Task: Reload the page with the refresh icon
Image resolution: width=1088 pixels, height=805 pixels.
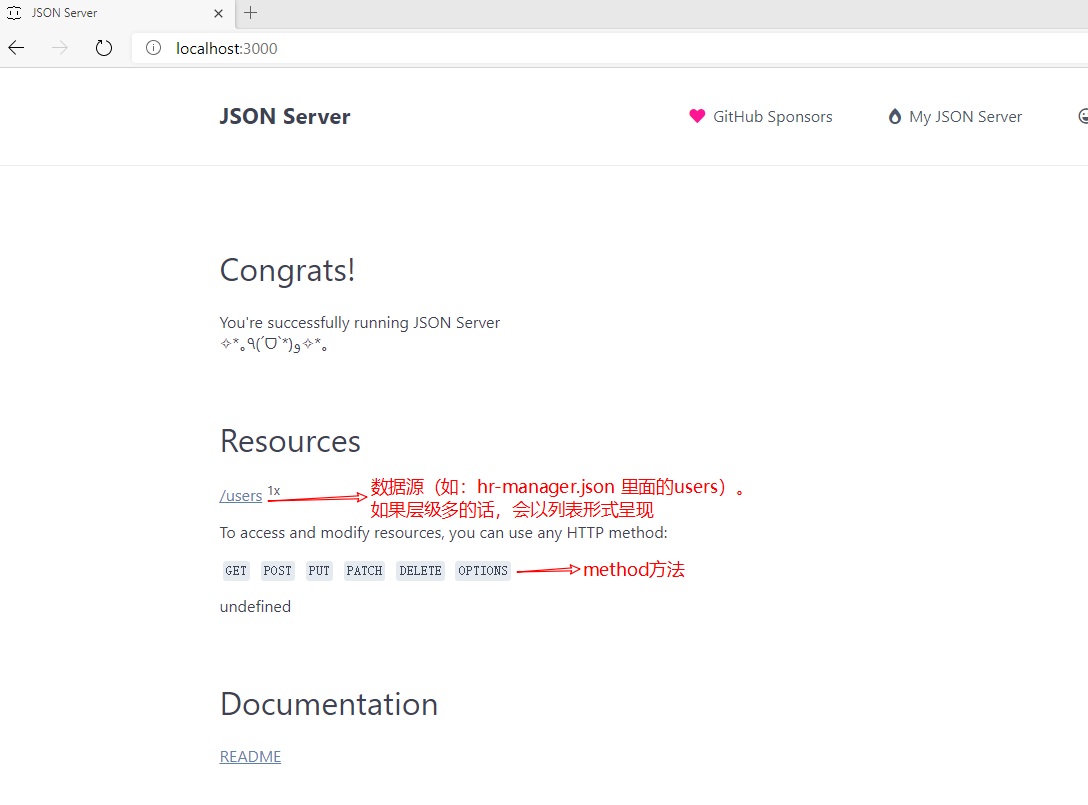Action: [x=104, y=48]
